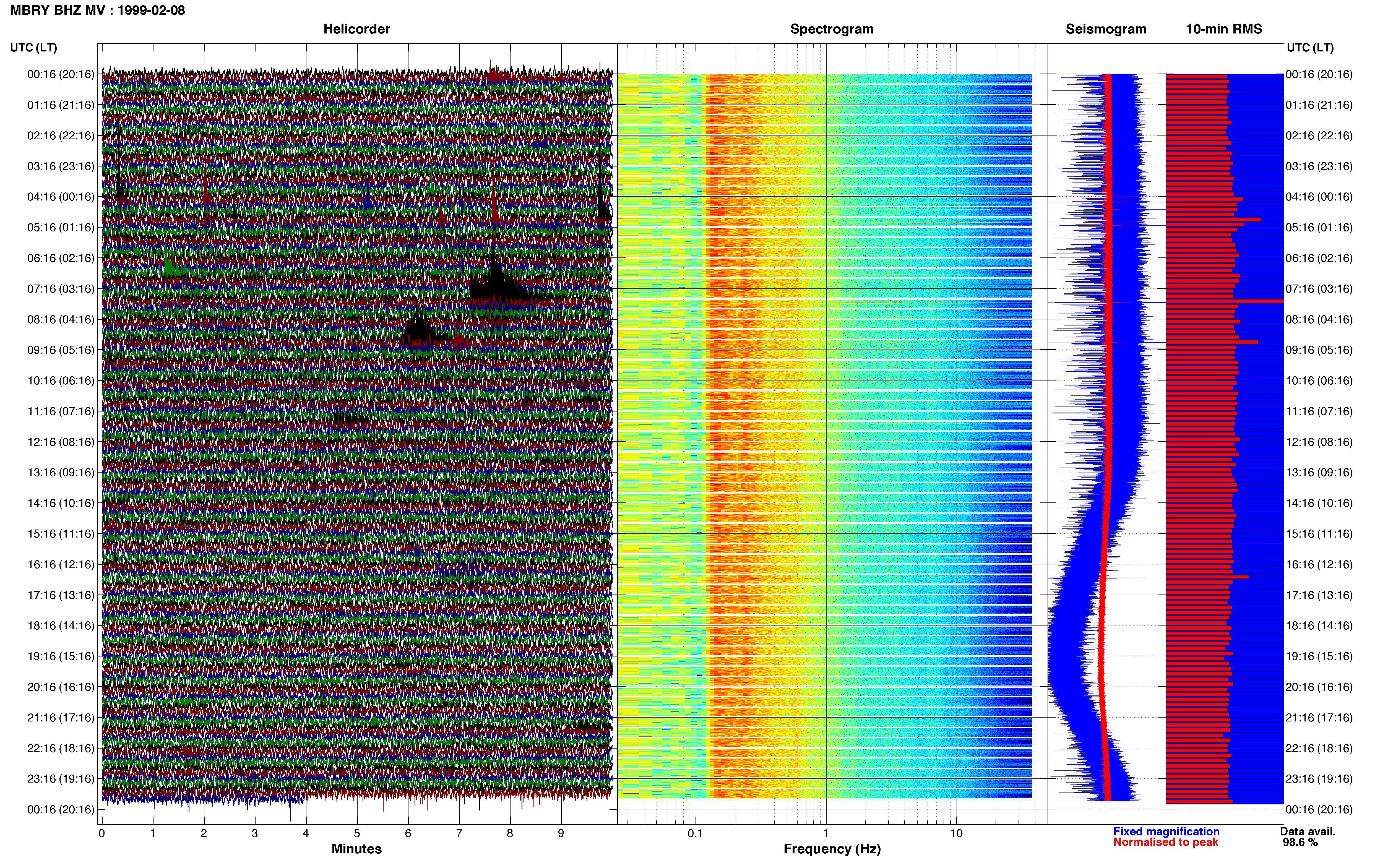
Task: Click the 'Frequency (Hz)' x-axis label
Action: click(x=832, y=849)
